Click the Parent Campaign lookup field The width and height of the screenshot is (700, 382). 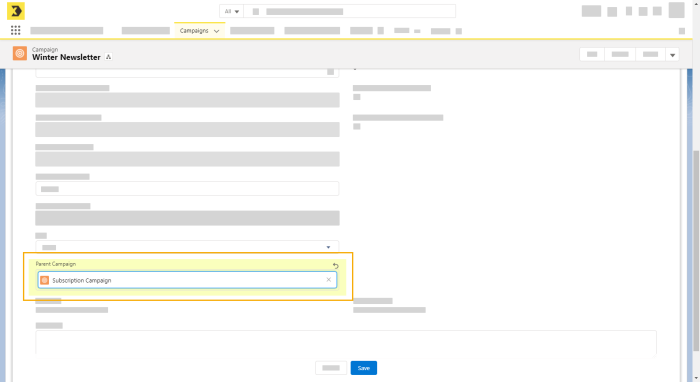pos(187,280)
